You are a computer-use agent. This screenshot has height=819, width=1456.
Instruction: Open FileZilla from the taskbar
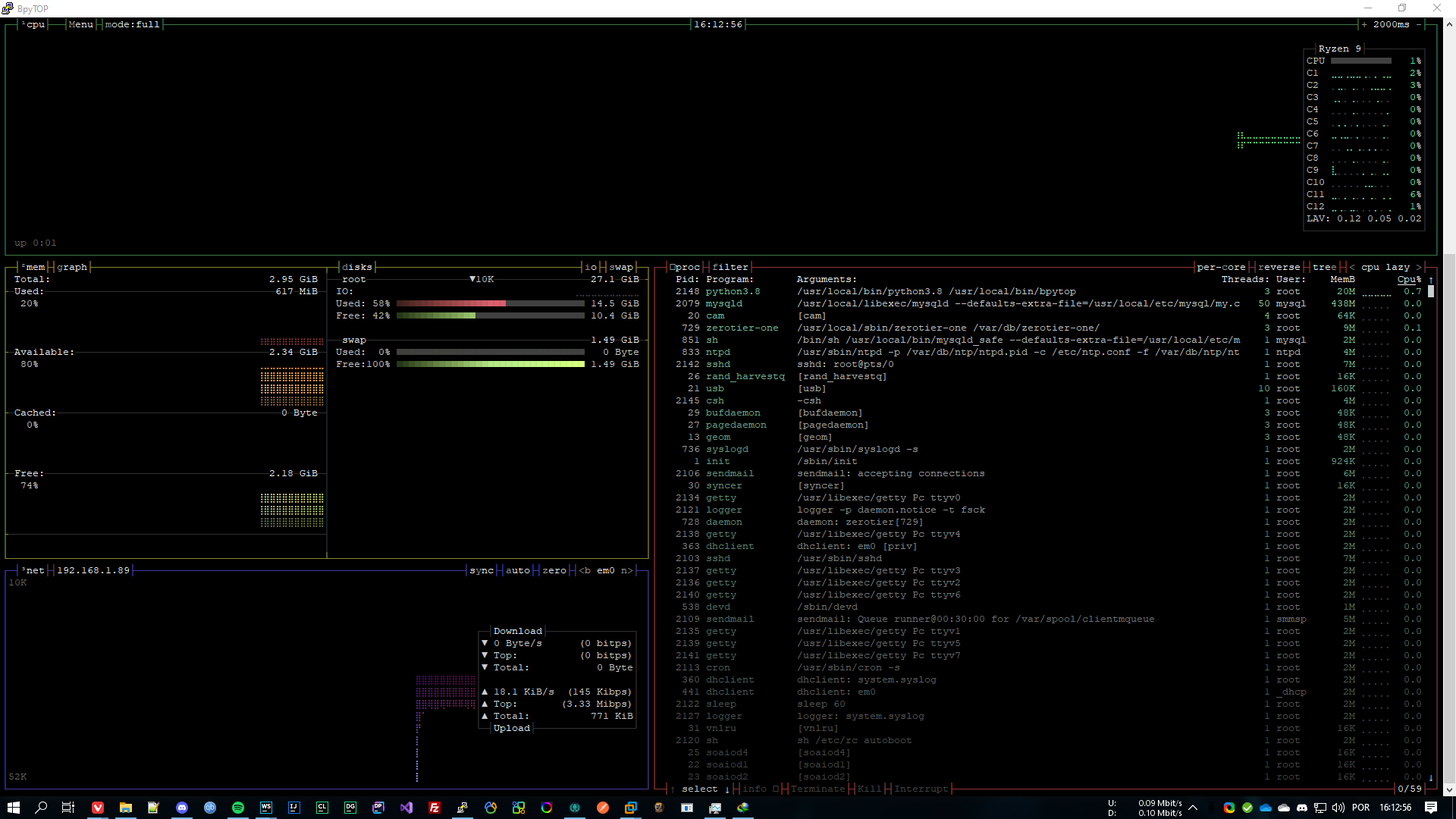[x=435, y=808]
